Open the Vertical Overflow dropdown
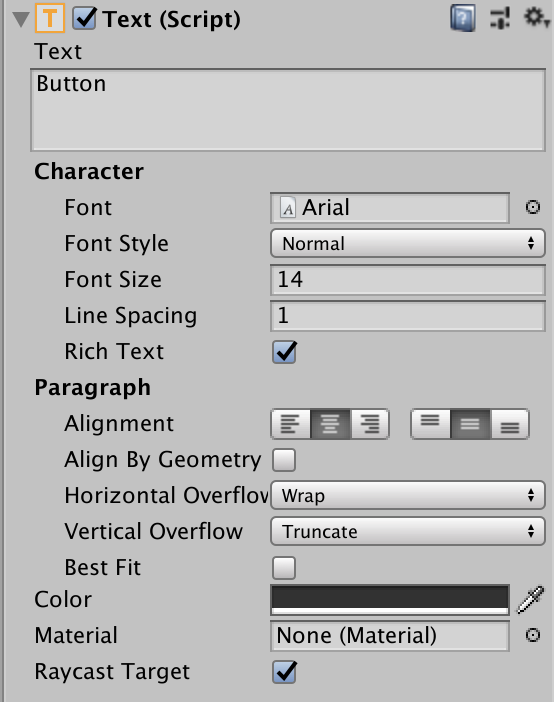The image size is (554, 702). 408,531
